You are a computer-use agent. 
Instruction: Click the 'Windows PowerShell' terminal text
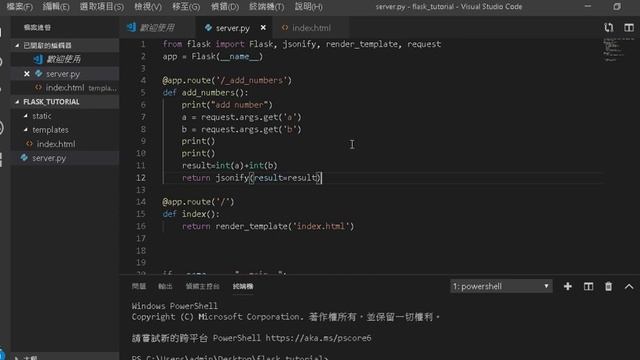pos(174,306)
